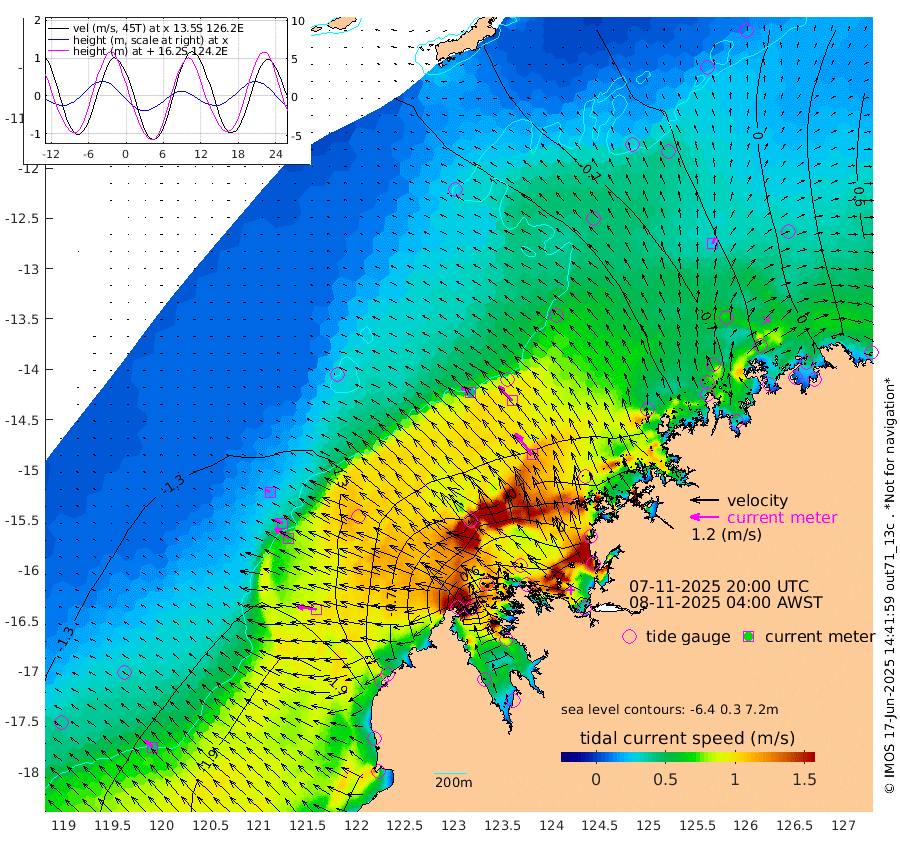Select current meter square near 14.85S 123.8E

[x=532, y=455]
